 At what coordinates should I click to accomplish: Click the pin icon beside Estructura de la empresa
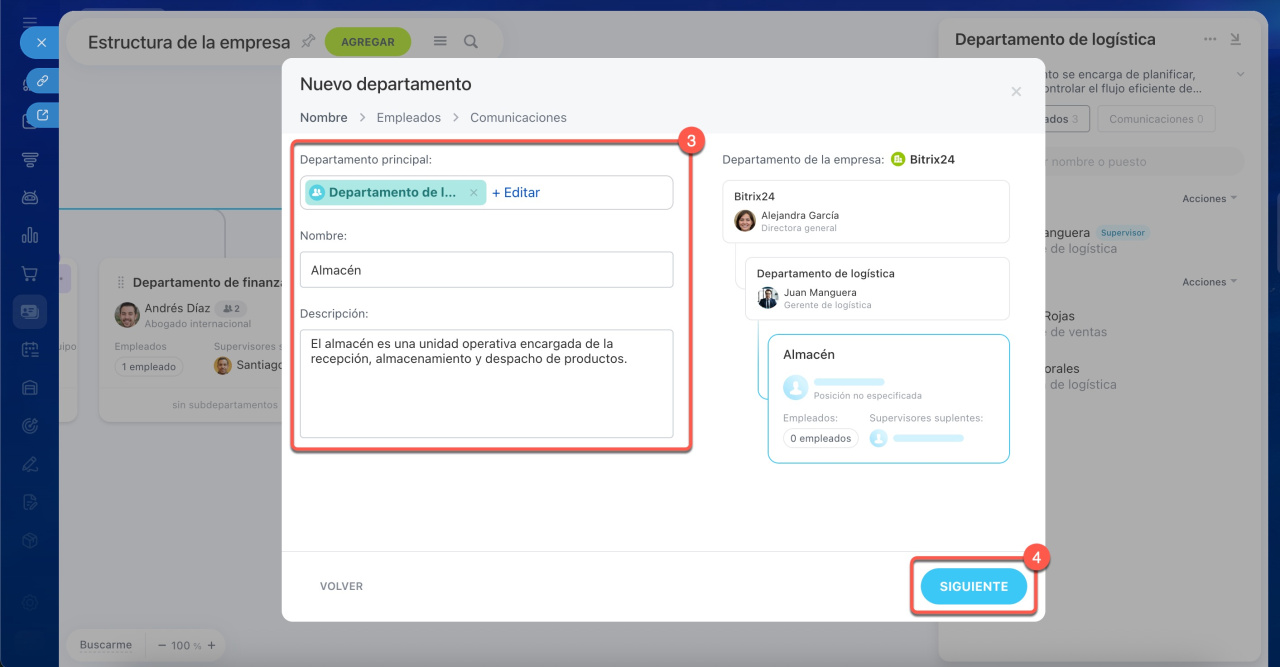(x=308, y=41)
